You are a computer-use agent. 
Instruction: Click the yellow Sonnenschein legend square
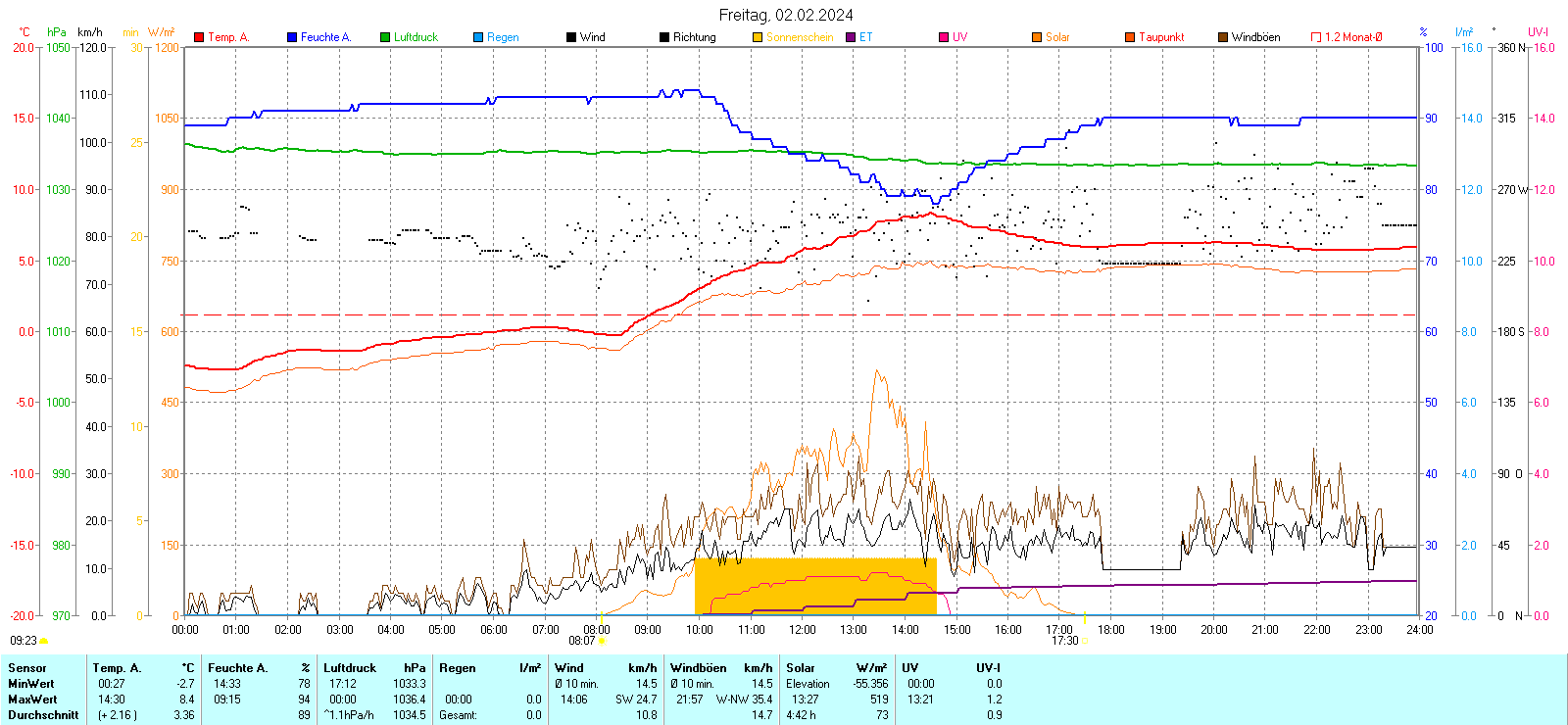click(x=758, y=37)
